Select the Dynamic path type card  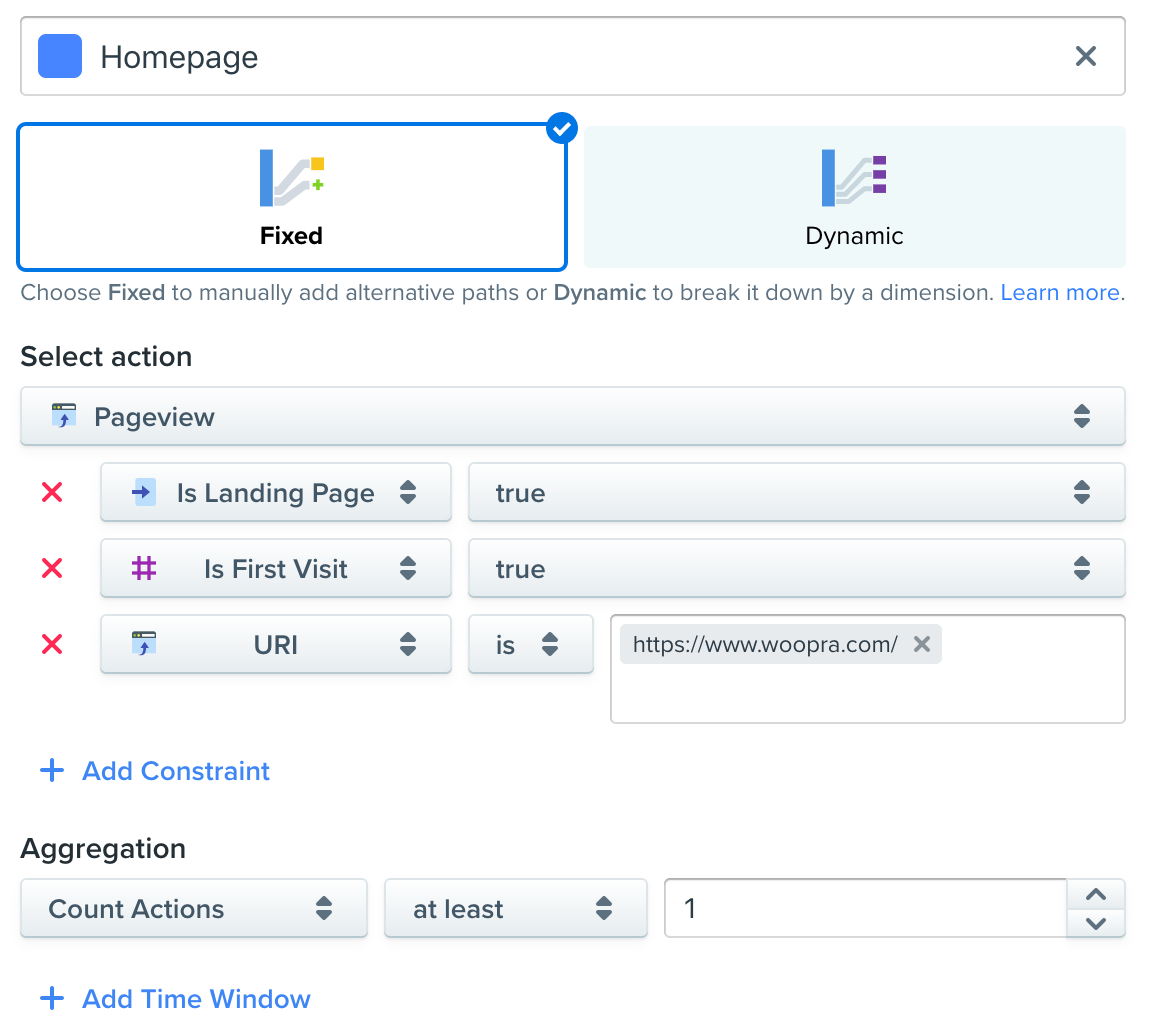[x=854, y=198]
